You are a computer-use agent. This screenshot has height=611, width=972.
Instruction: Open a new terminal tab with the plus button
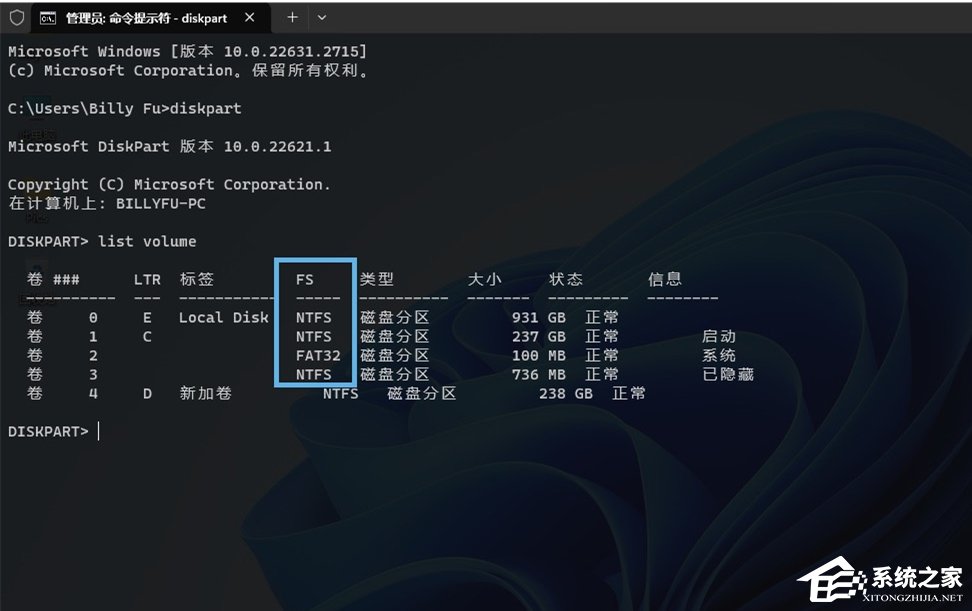(290, 17)
